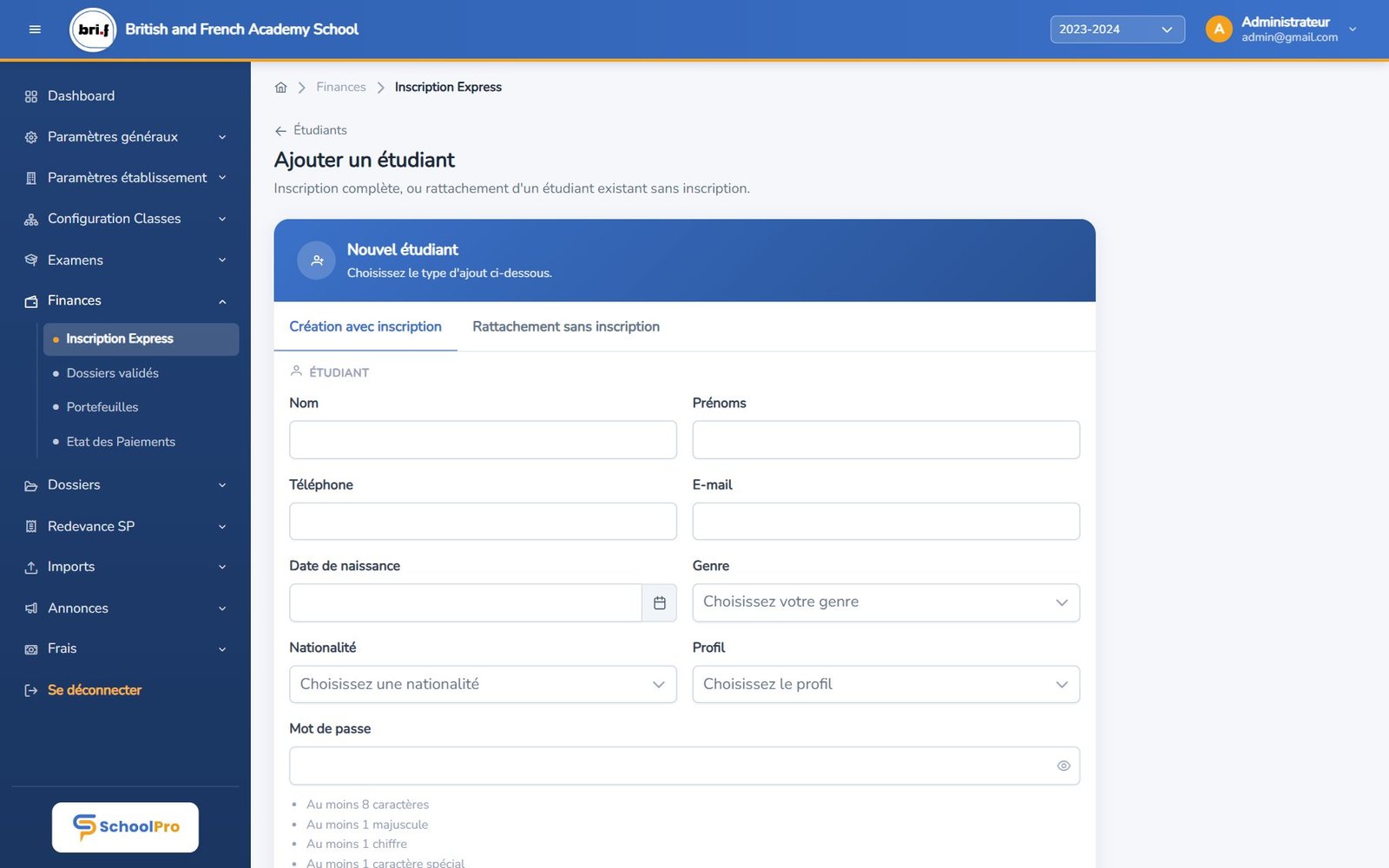Click the Paramètres établissement building icon

click(31, 178)
